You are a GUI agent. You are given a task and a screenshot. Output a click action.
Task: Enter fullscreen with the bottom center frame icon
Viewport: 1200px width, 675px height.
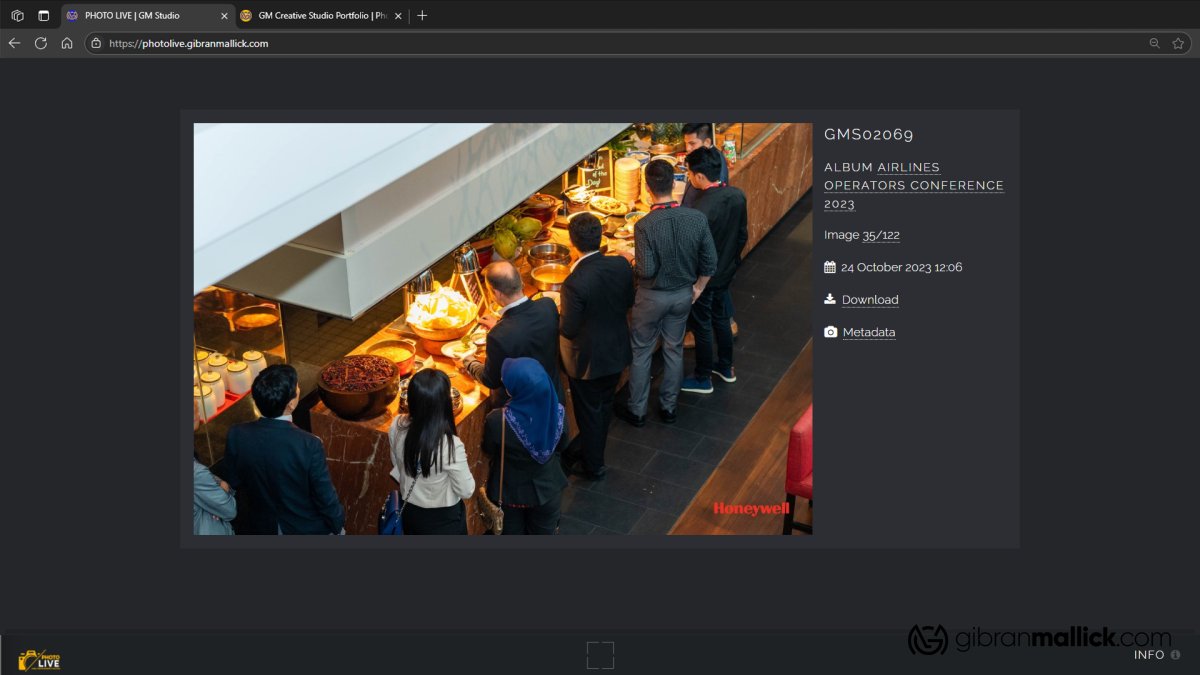coord(600,655)
